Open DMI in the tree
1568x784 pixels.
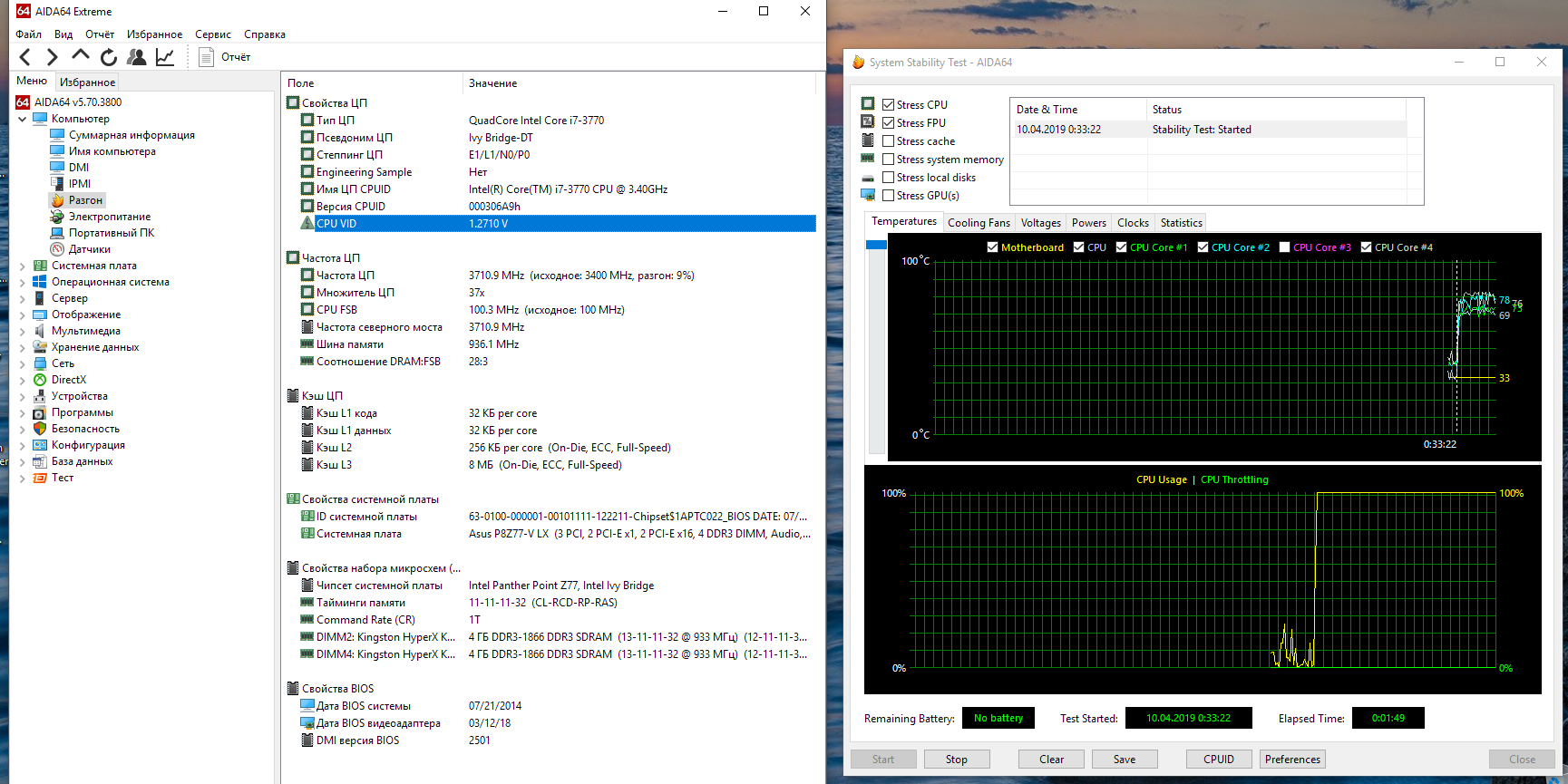coord(79,168)
